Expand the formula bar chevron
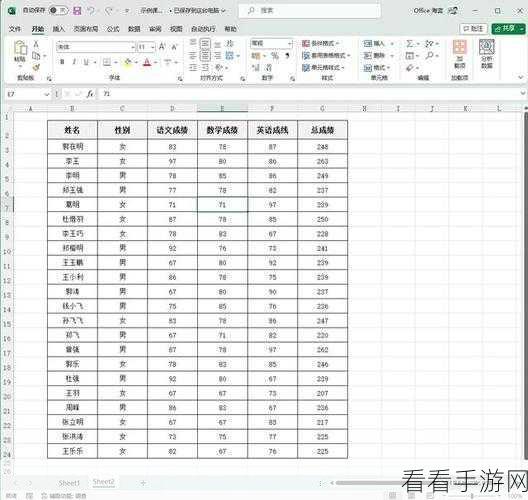Viewport: 528px width, 500px height. [522, 93]
